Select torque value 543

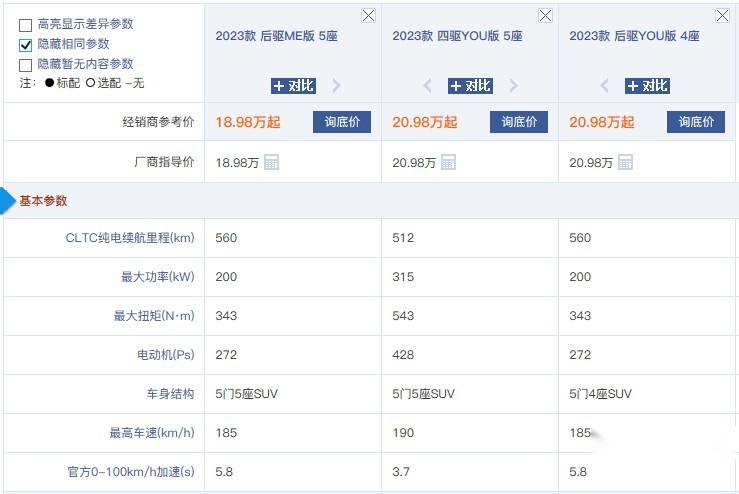coord(403,316)
